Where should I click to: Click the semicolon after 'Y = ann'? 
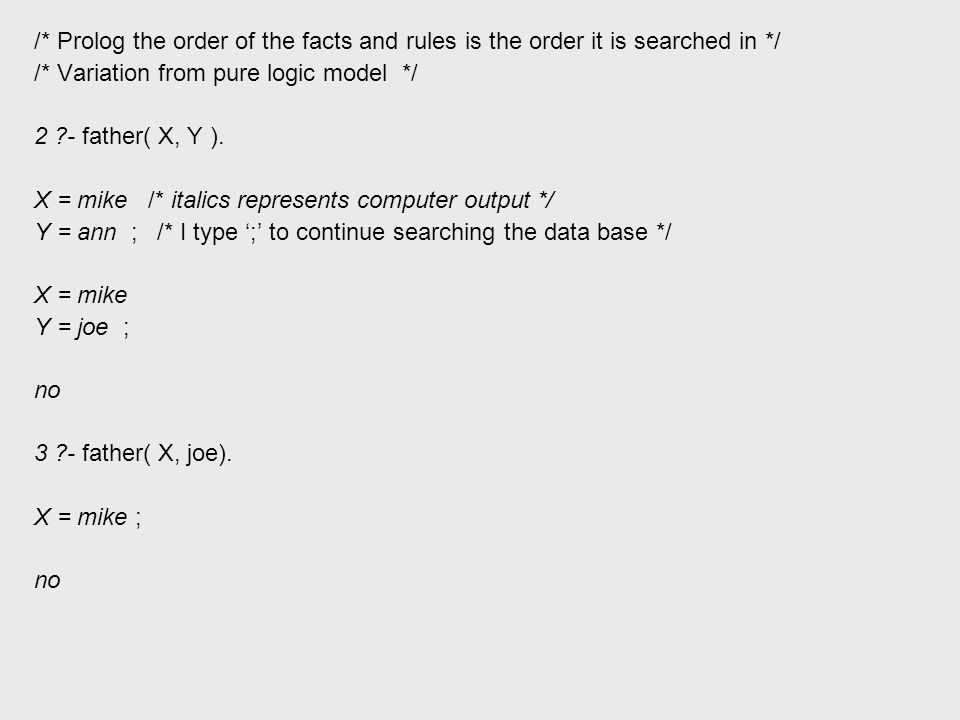[x=134, y=234]
